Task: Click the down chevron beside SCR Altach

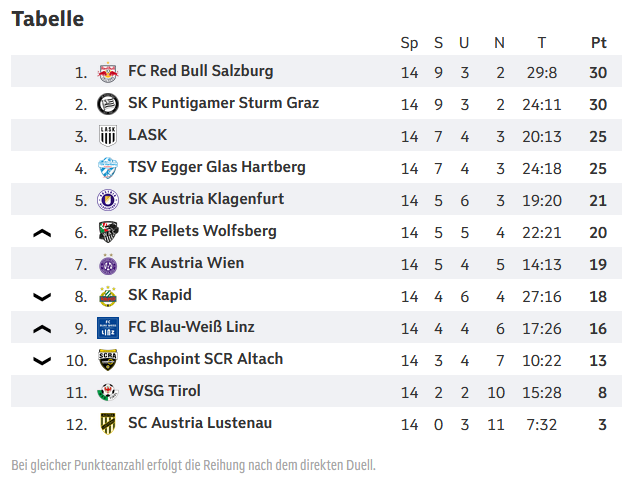Action: [x=42, y=361]
